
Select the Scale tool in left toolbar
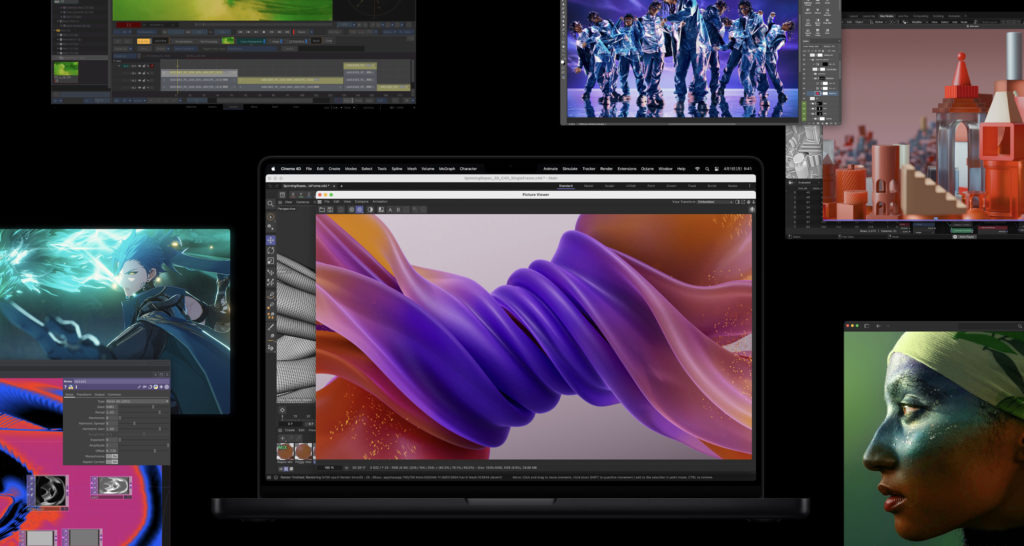[271, 262]
